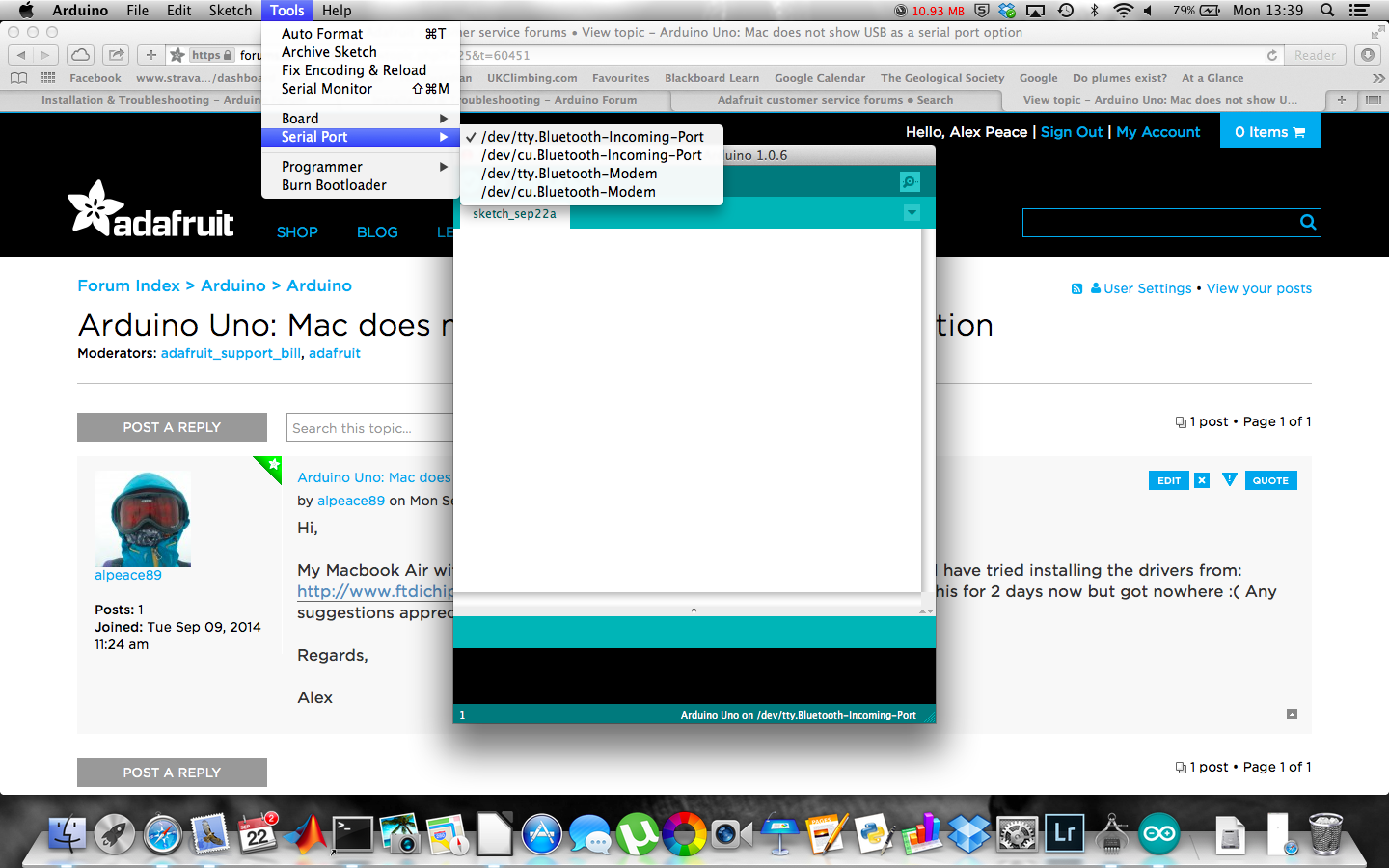Choose Fix Encoding & Reload
1389x868 pixels.
(x=361, y=70)
